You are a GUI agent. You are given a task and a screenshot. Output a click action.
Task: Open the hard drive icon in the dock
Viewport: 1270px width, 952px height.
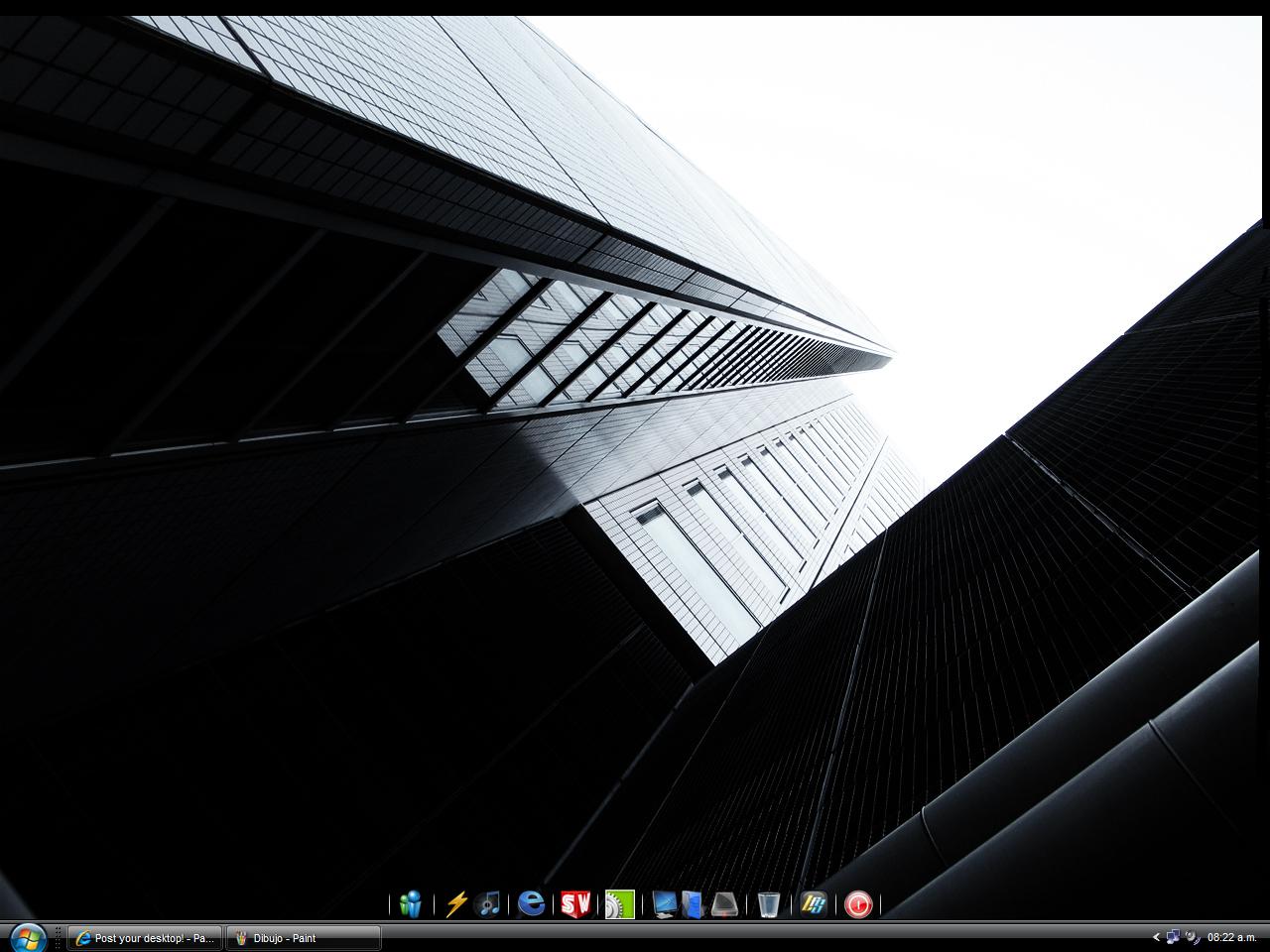[x=724, y=904]
